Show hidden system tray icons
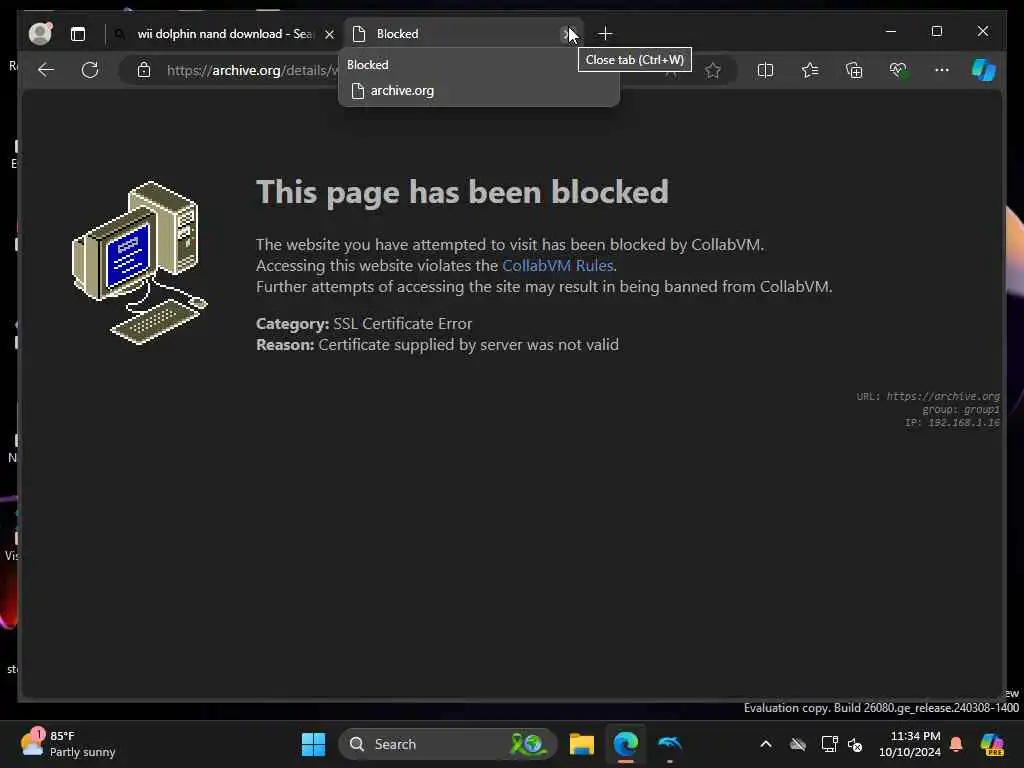 (x=766, y=744)
